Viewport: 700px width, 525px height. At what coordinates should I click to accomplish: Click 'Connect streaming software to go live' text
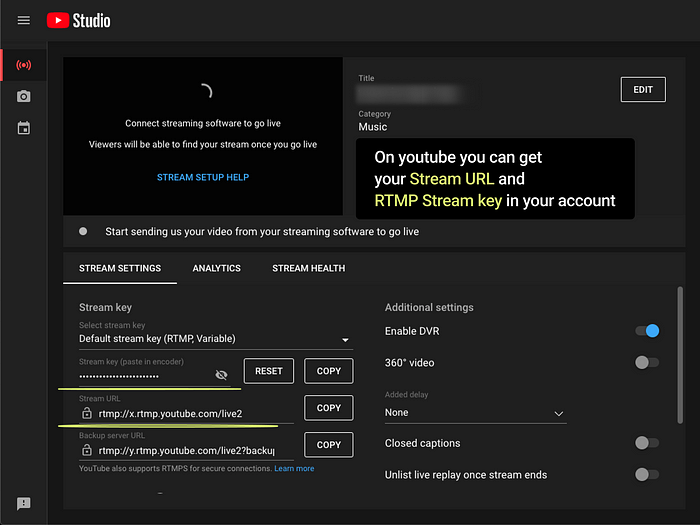[x=203, y=123]
